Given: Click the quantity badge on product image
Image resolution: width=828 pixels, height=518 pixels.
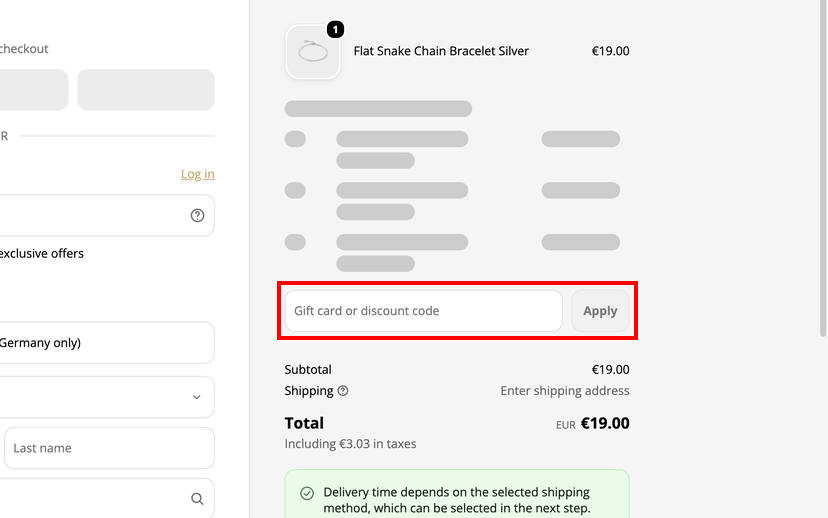Looking at the screenshot, I should click(335, 30).
